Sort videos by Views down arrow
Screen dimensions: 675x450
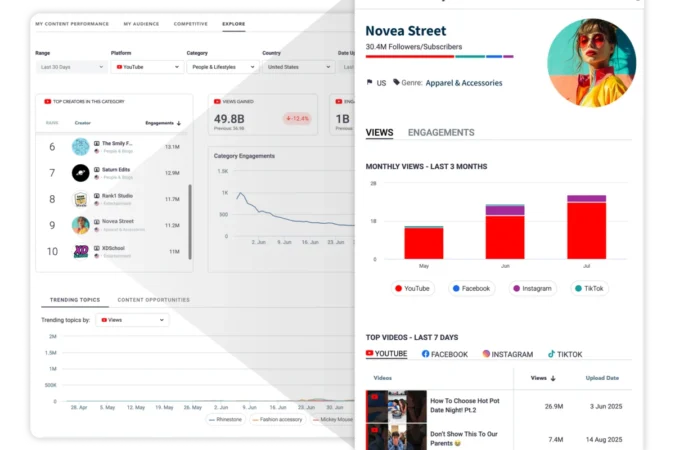(553, 378)
